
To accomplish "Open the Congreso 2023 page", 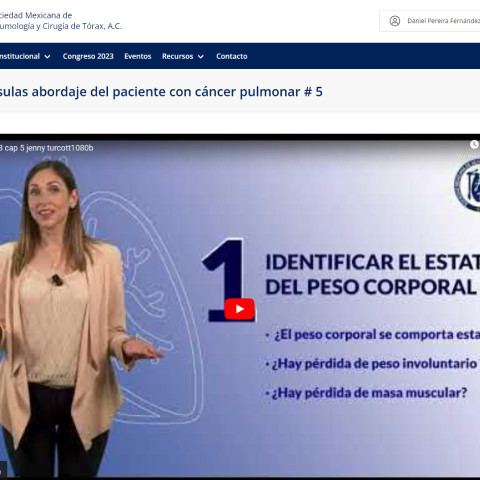I will (x=88, y=56).
